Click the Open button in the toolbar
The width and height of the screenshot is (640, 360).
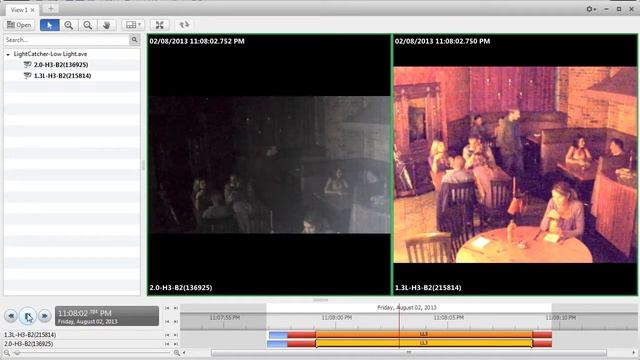[19, 25]
